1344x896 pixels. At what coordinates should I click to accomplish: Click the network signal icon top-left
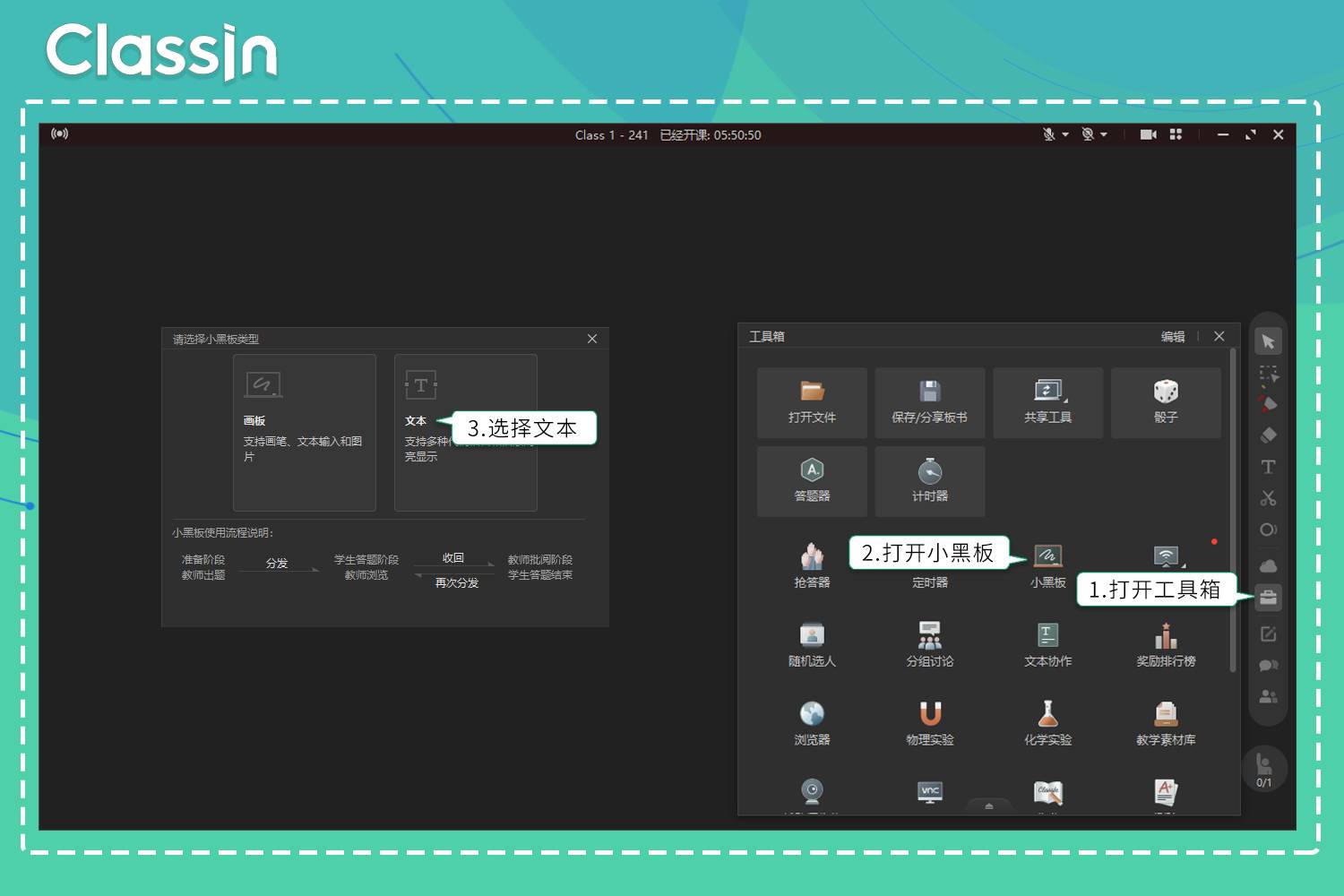(x=59, y=134)
